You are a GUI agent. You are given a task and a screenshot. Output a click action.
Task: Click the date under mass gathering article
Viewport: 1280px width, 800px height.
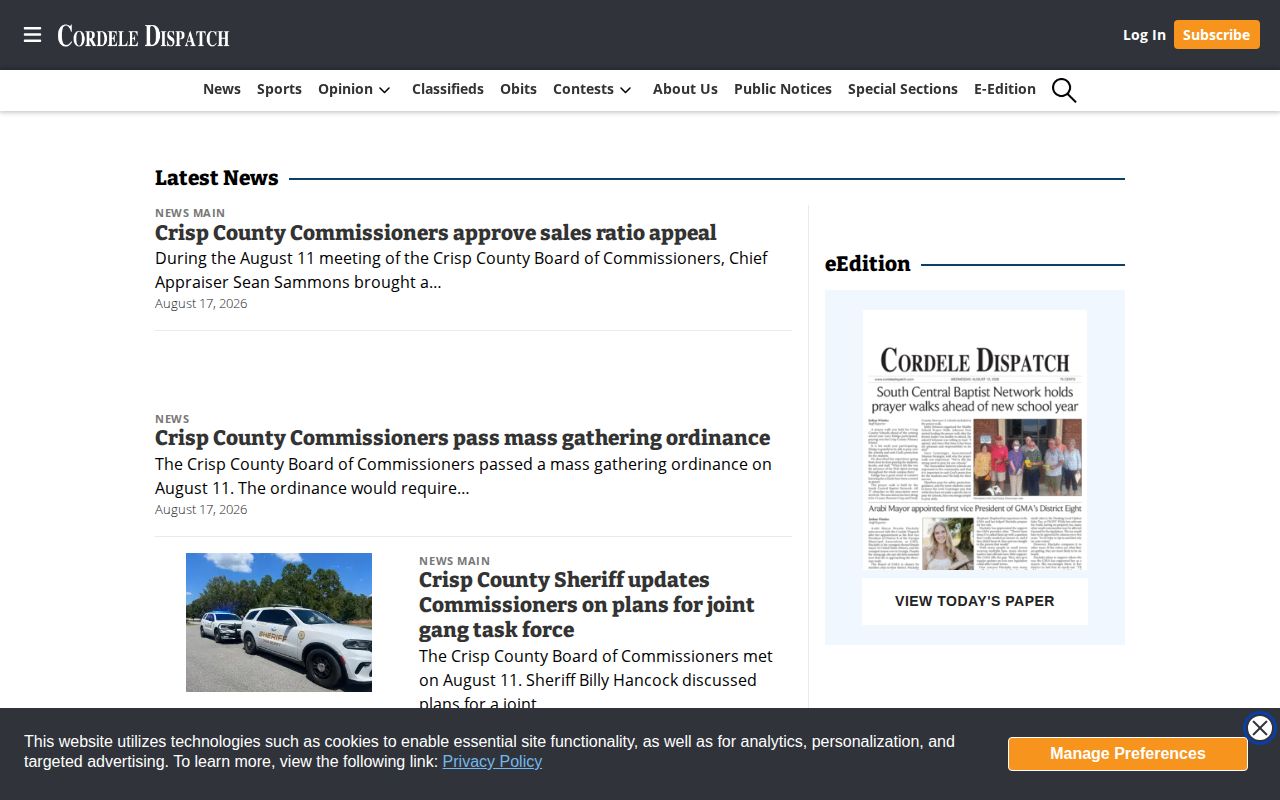(x=201, y=510)
